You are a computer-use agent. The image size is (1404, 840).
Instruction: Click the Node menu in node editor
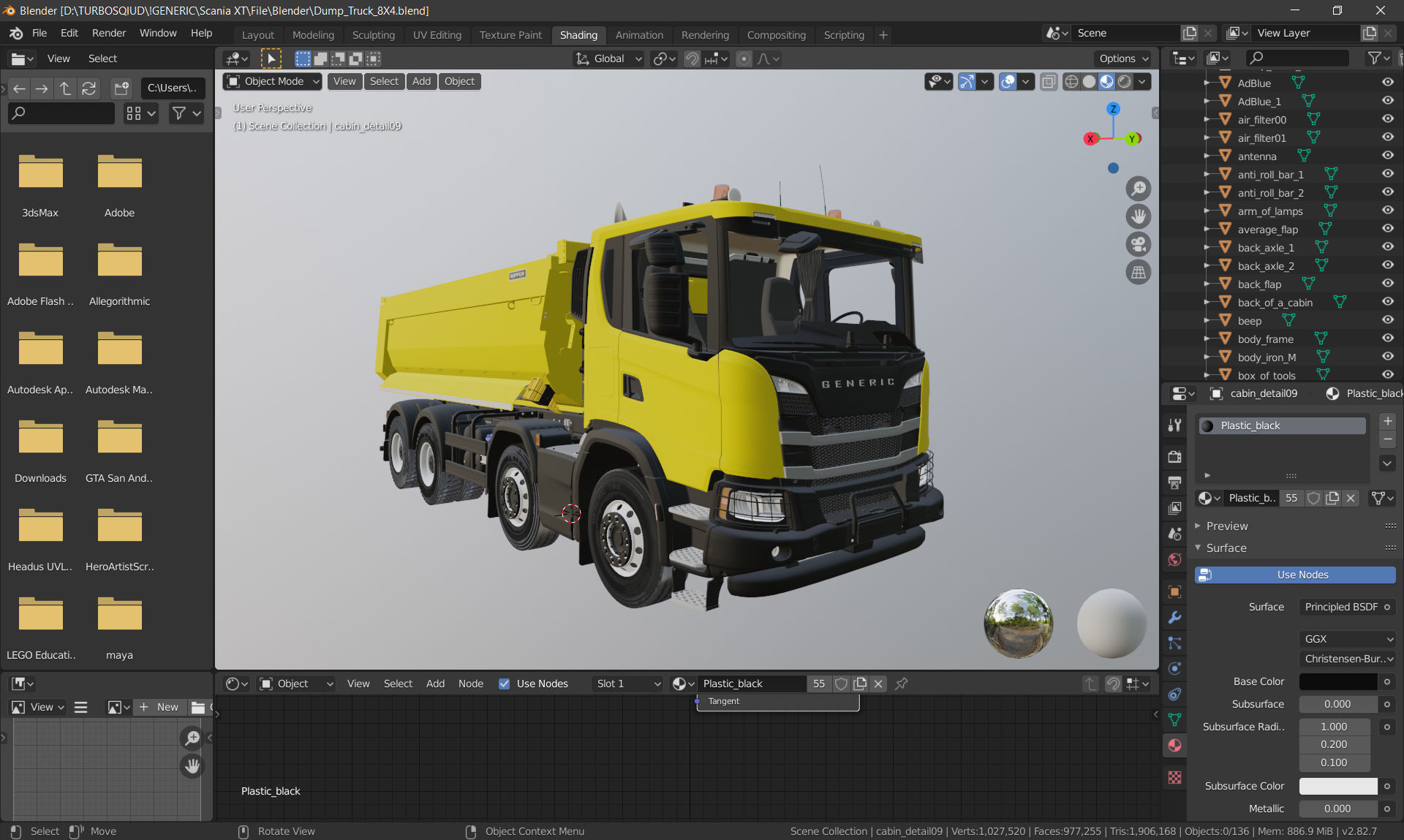pos(471,684)
